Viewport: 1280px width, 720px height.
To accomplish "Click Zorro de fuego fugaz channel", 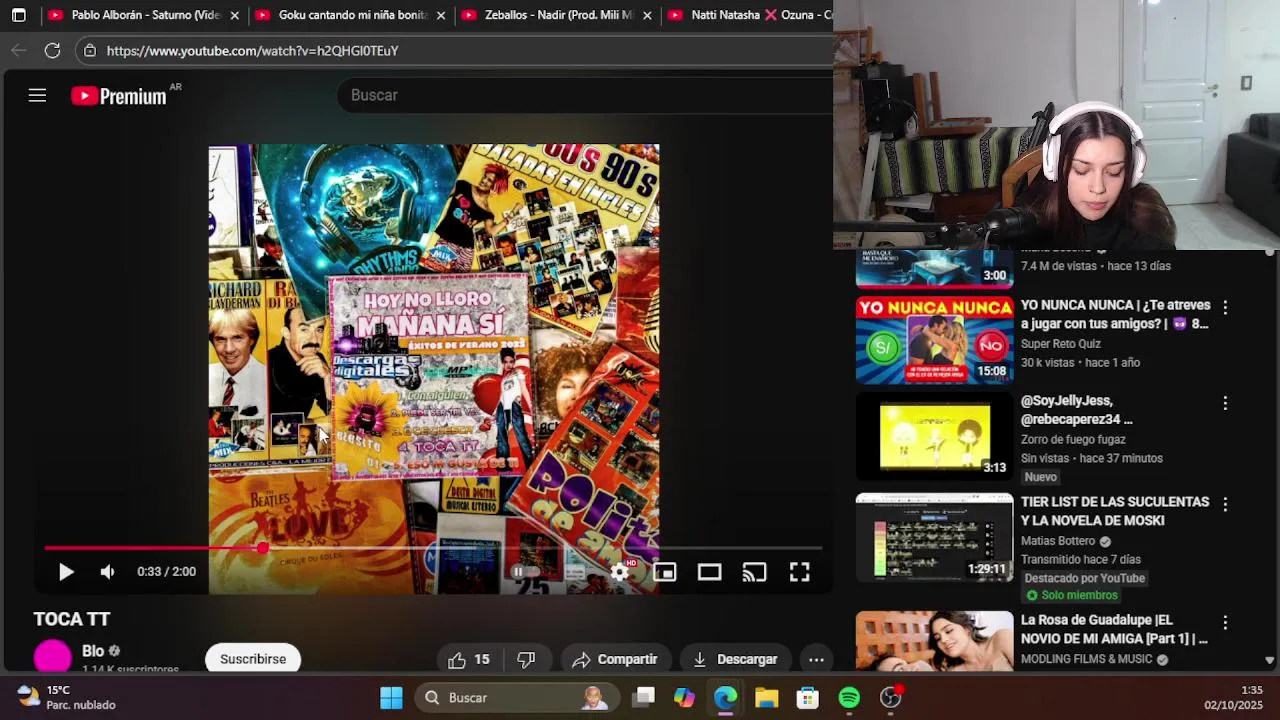I will point(1073,439).
